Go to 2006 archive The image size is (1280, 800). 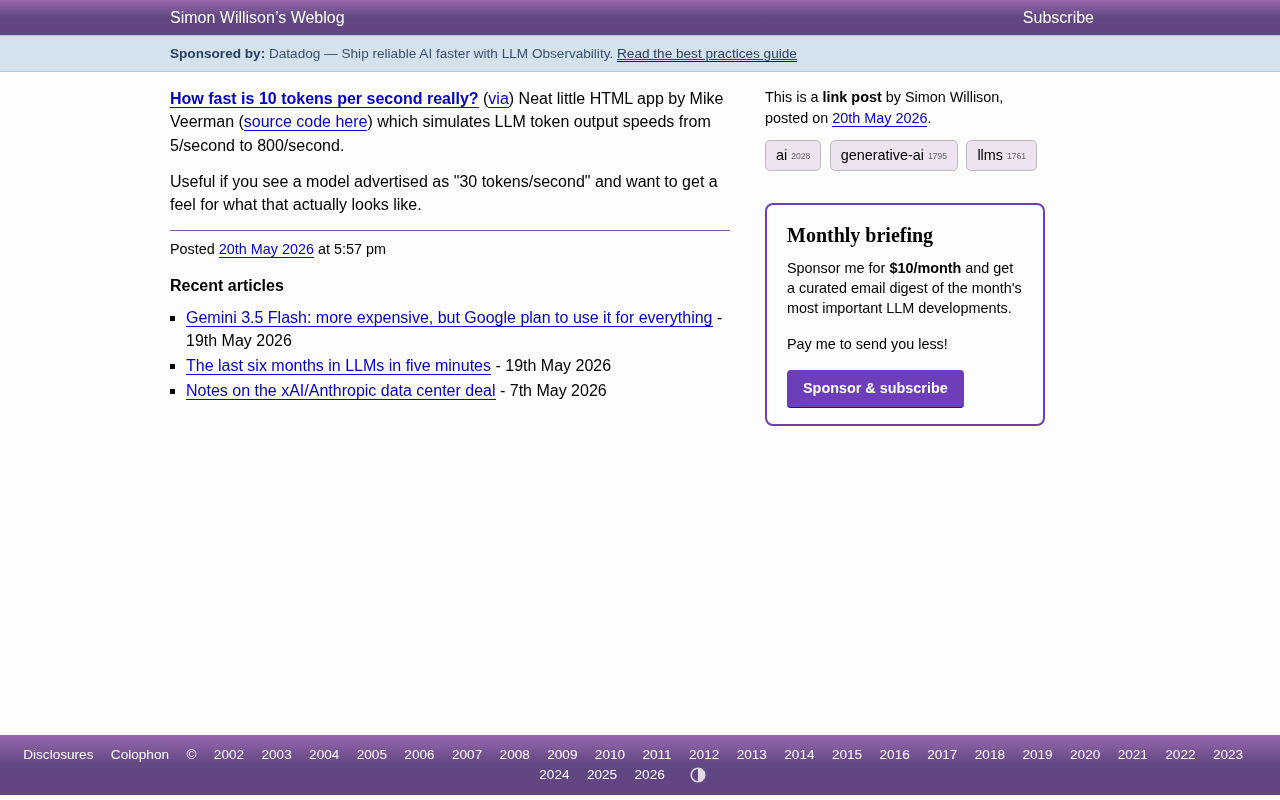(419, 755)
